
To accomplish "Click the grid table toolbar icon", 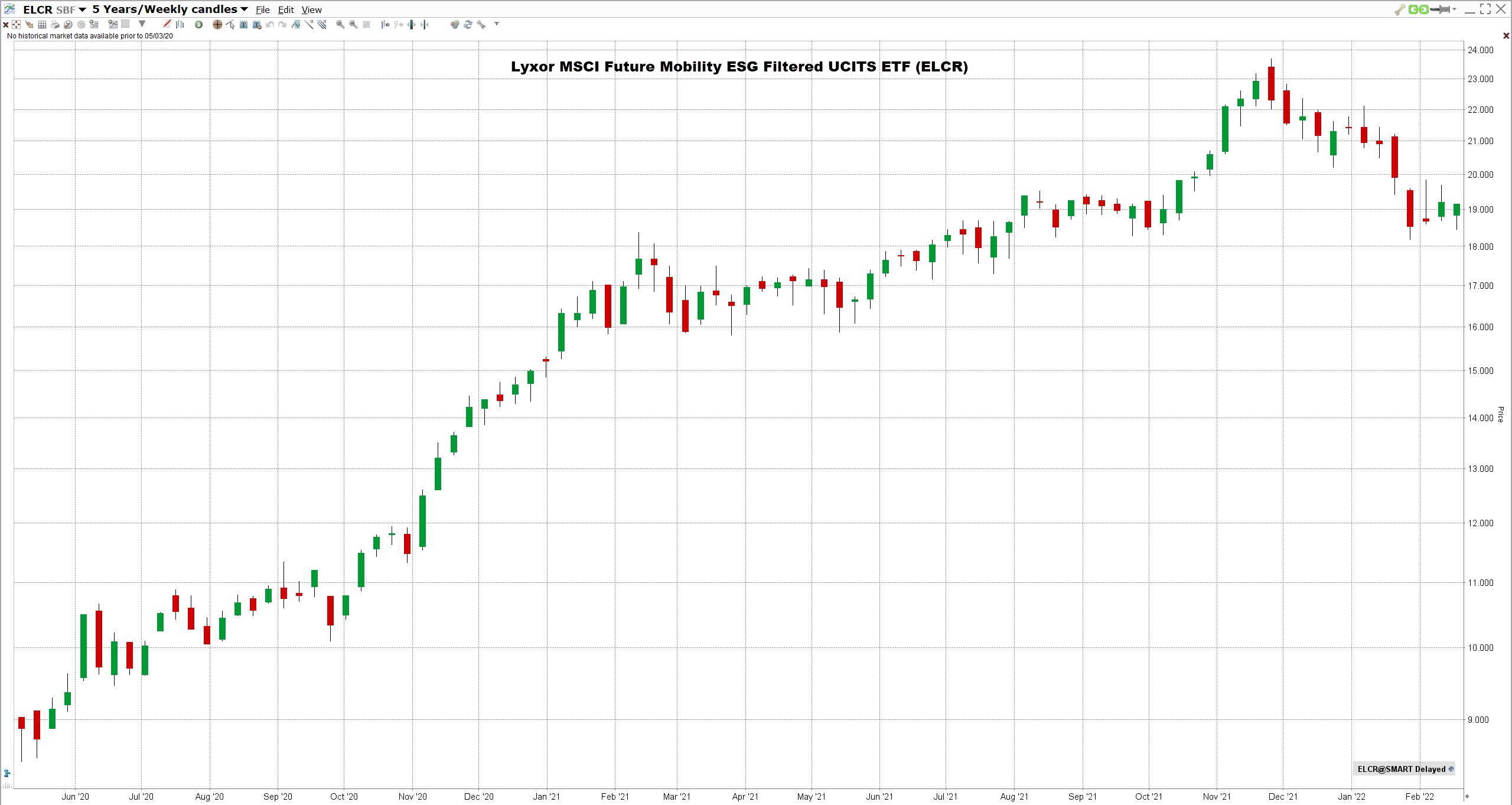I will (x=42, y=25).
